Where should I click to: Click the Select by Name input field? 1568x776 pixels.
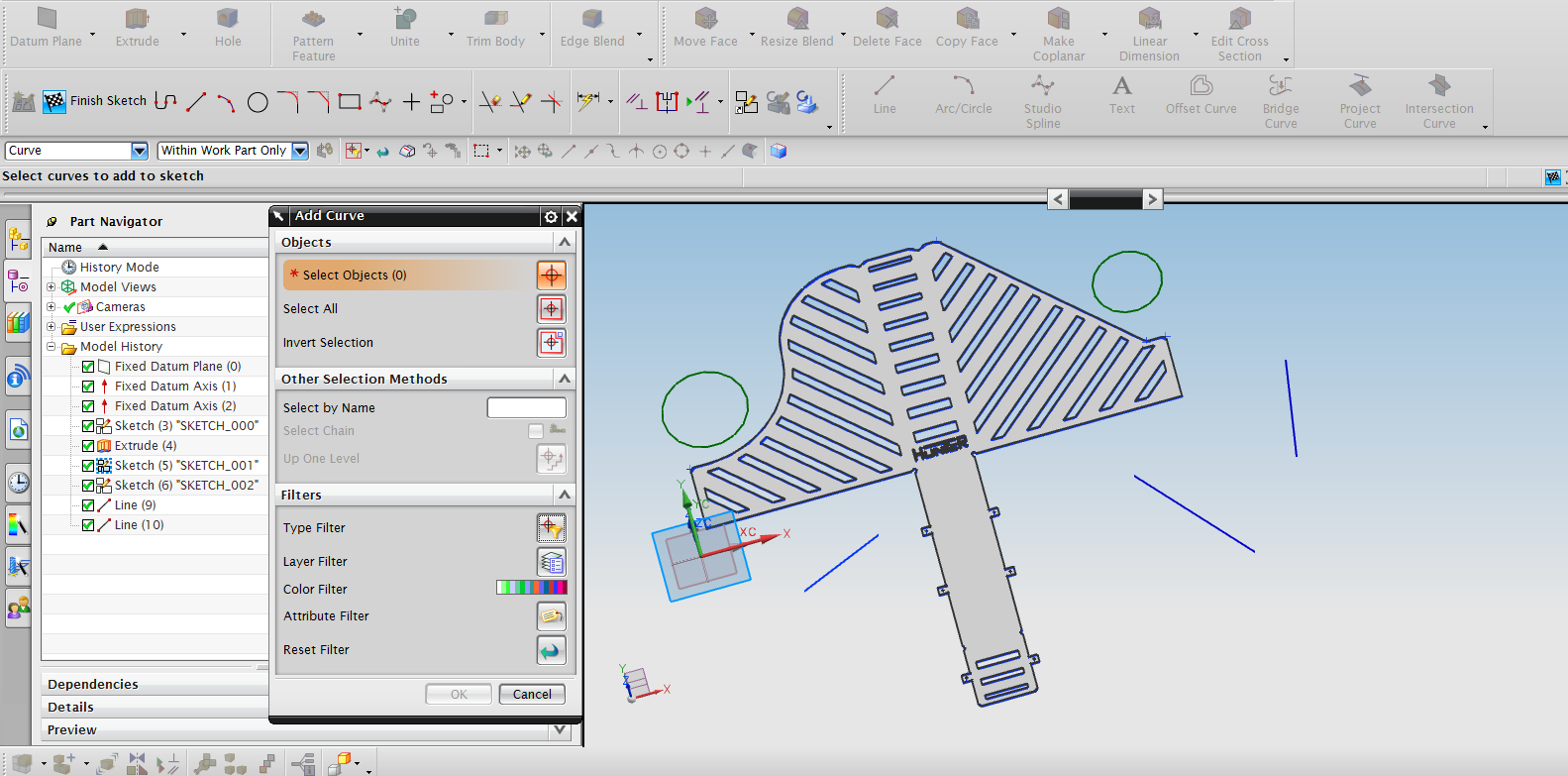526,407
